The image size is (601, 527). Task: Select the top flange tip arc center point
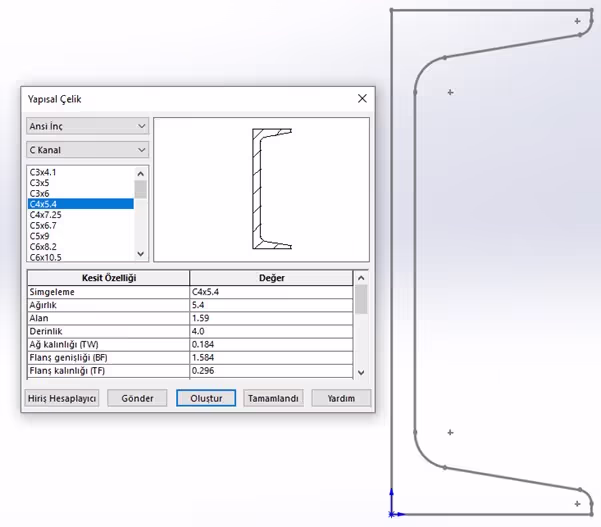coord(578,21)
